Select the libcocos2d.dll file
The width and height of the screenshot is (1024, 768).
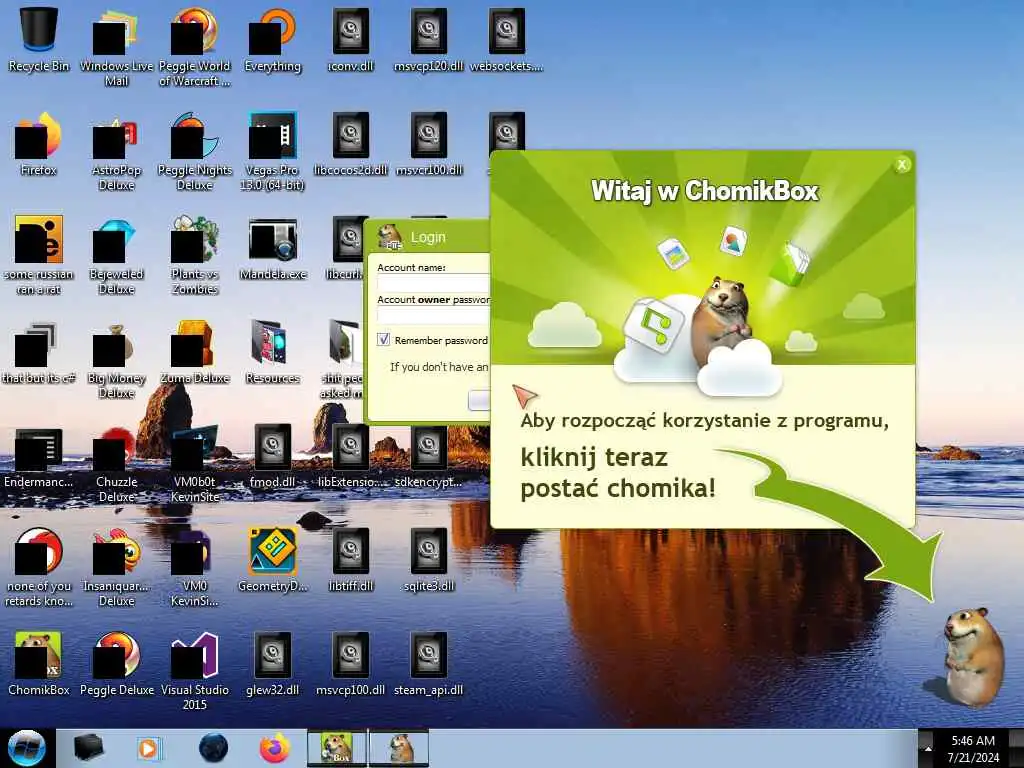pos(351,144)
